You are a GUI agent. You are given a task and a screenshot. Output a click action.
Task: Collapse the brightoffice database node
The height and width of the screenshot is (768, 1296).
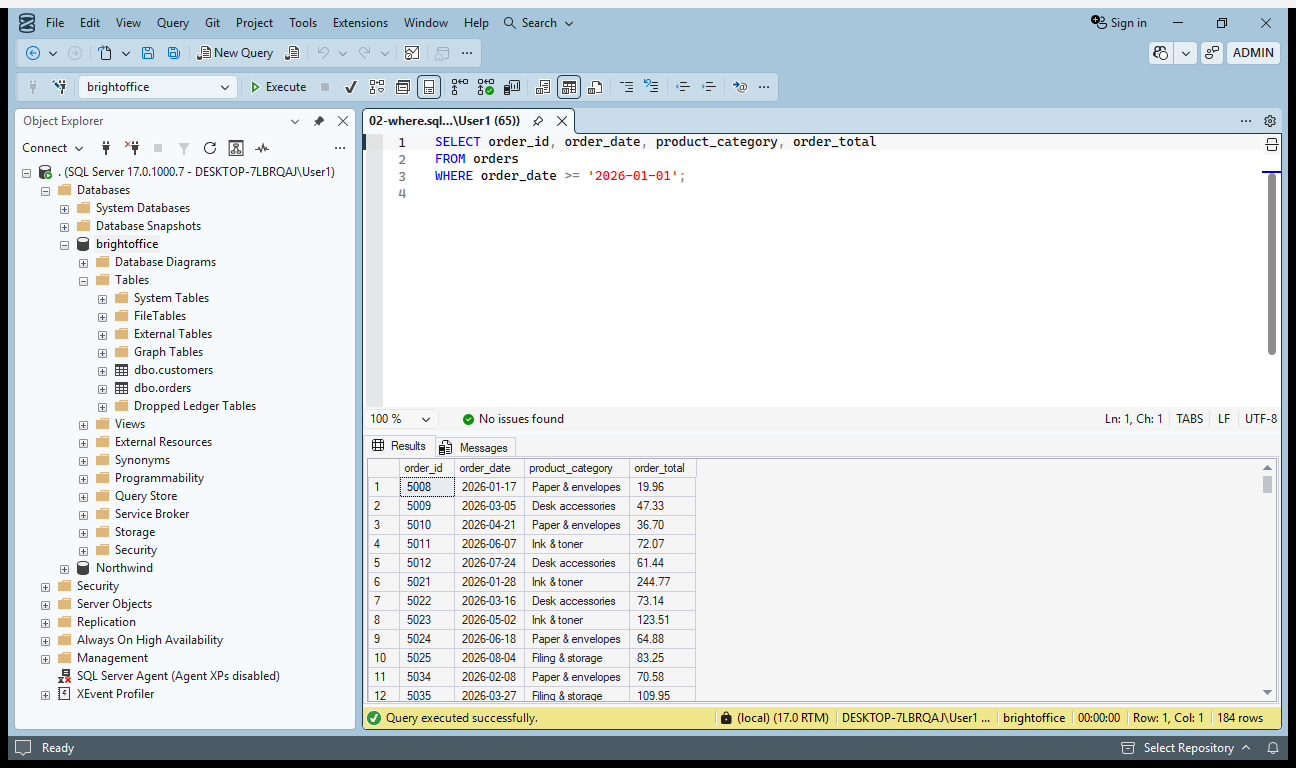coord(64,244)
